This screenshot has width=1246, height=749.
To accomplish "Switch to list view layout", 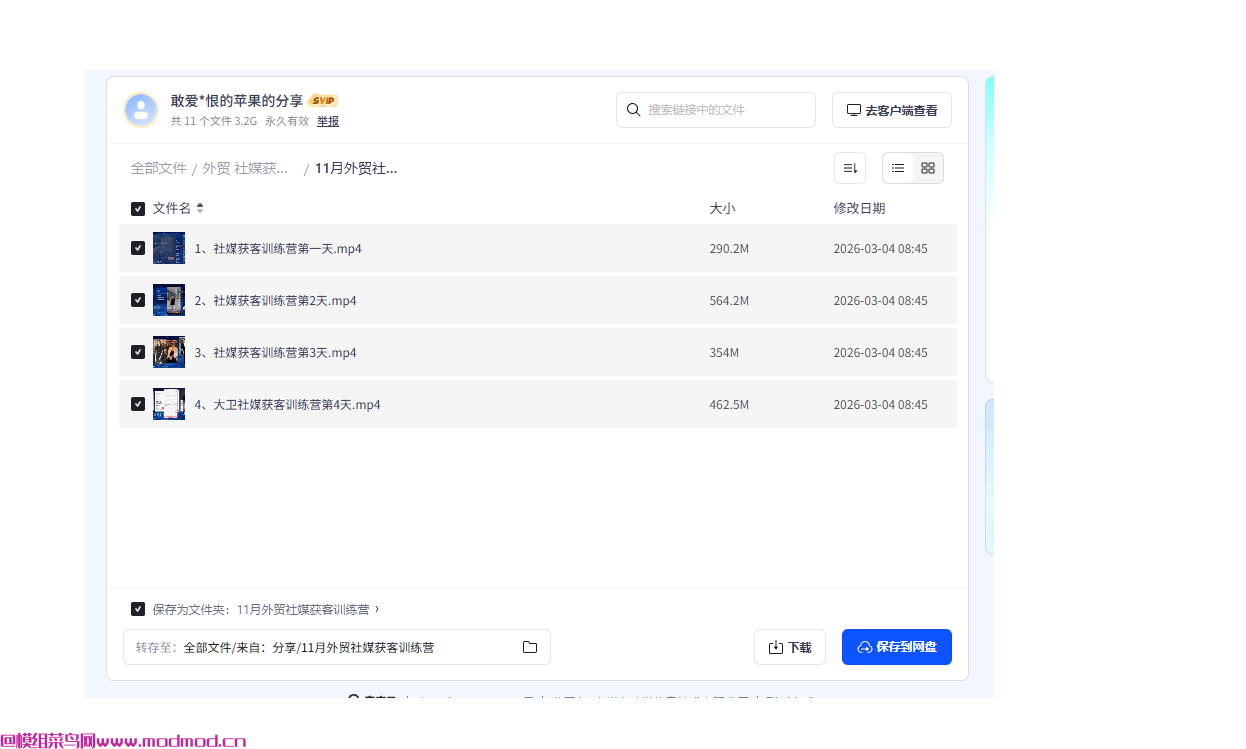I will point(898,168).
